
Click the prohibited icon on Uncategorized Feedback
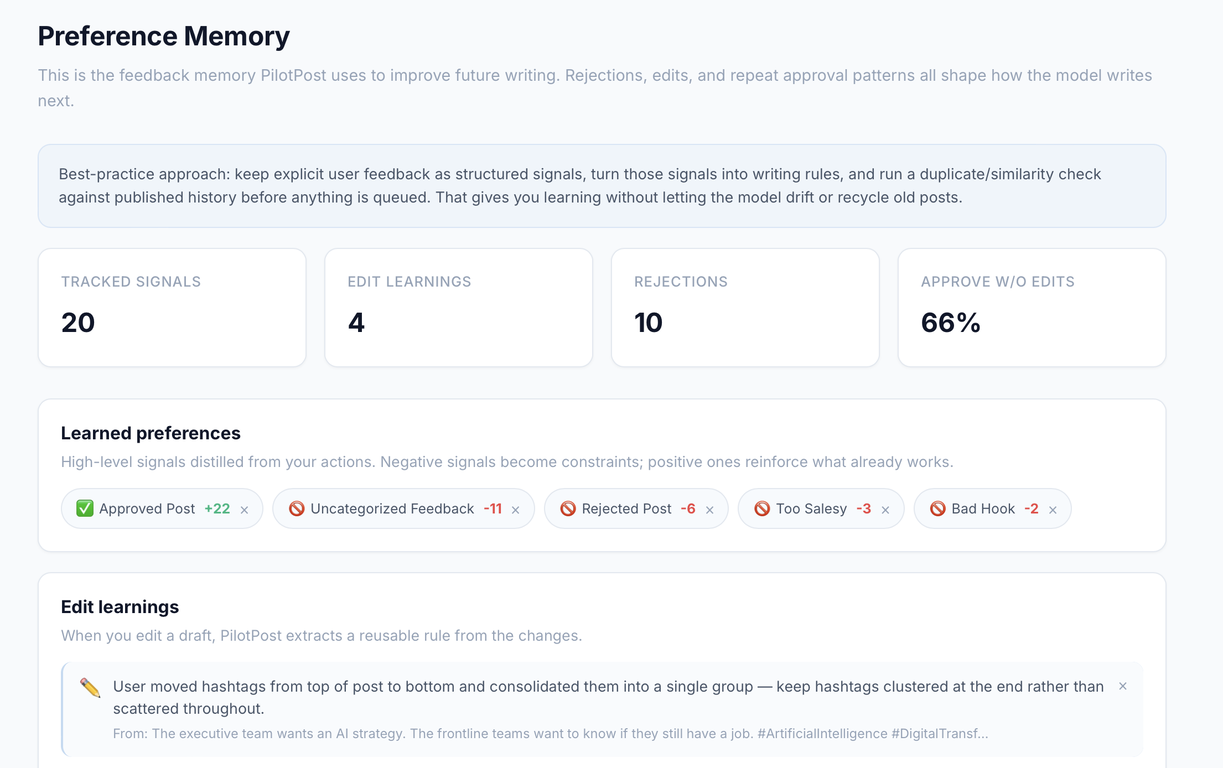click(296, 509)
